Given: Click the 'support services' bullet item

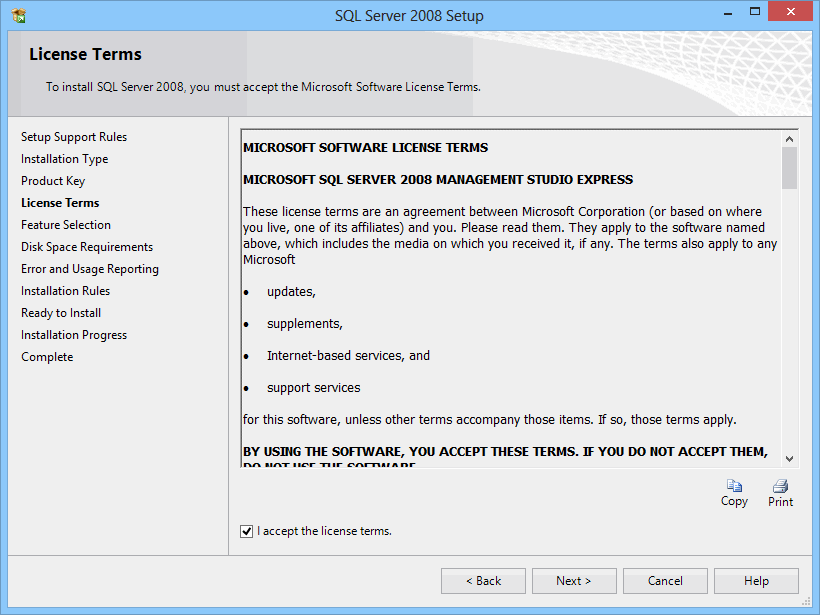Looking at the screenshot, I should pos(314,388).
